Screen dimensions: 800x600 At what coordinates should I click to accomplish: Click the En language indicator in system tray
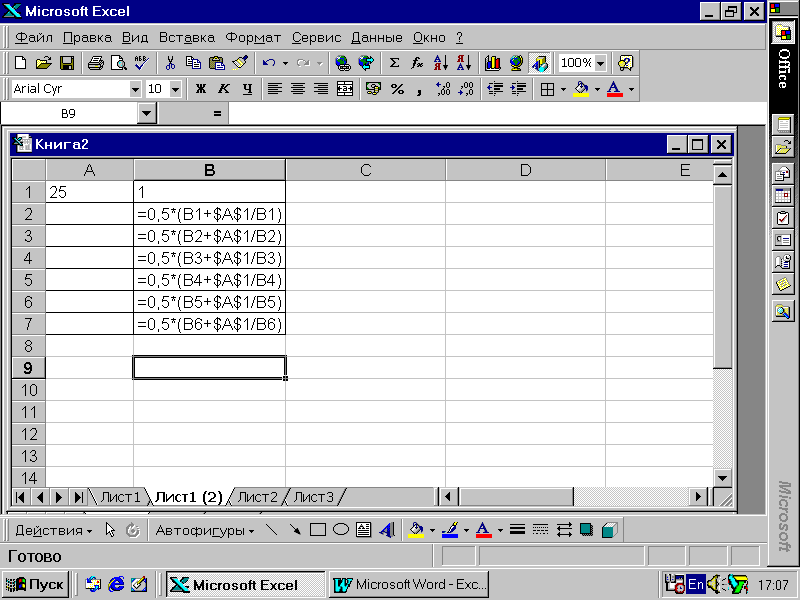pos(695,584)
